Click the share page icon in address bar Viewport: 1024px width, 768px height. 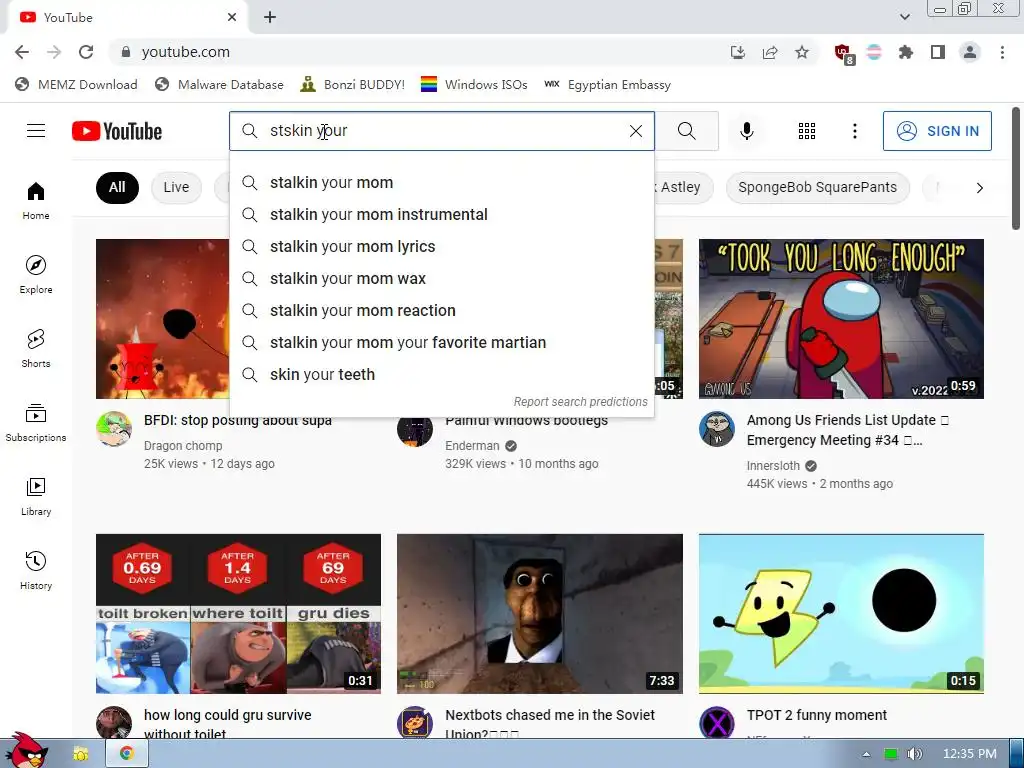point(770,52)
